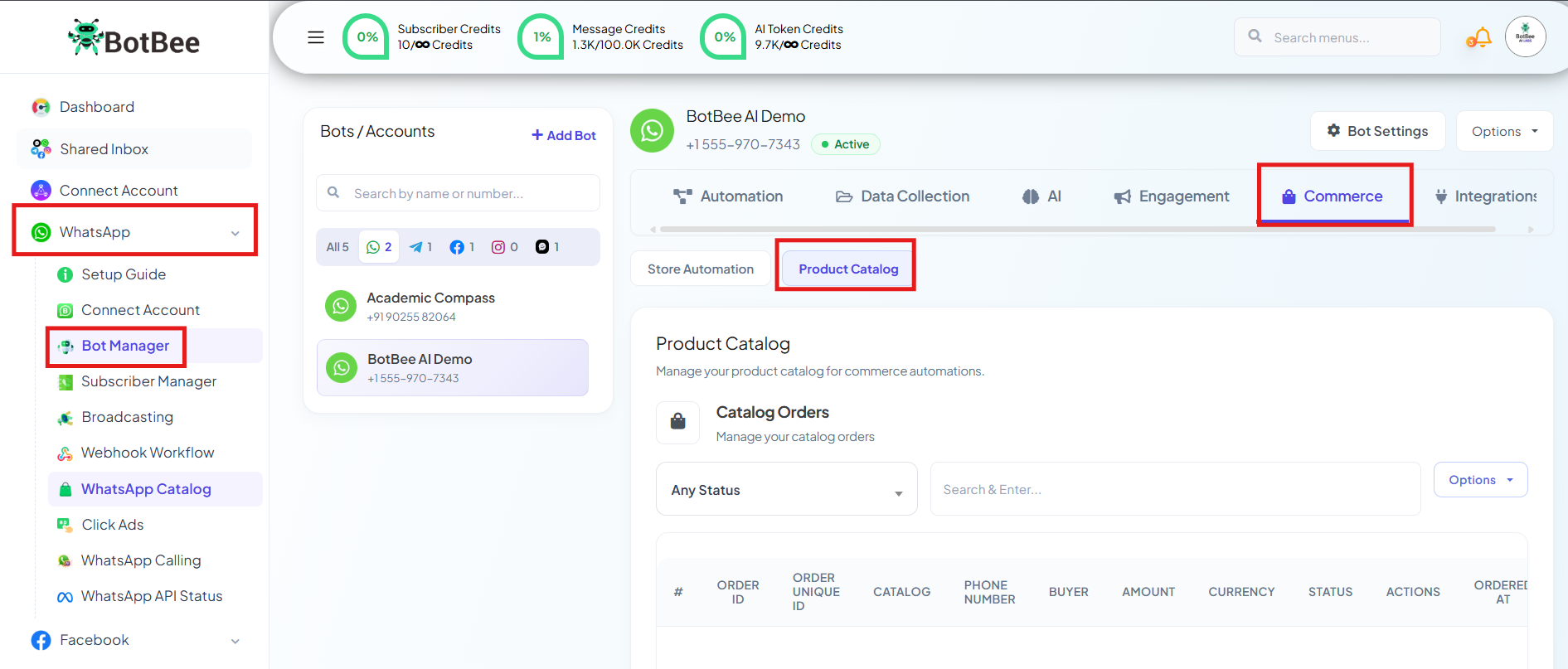This screenshot has width=1568, height=669.
Task: Click the Message Credits progress ring
Action: point(541,37)
